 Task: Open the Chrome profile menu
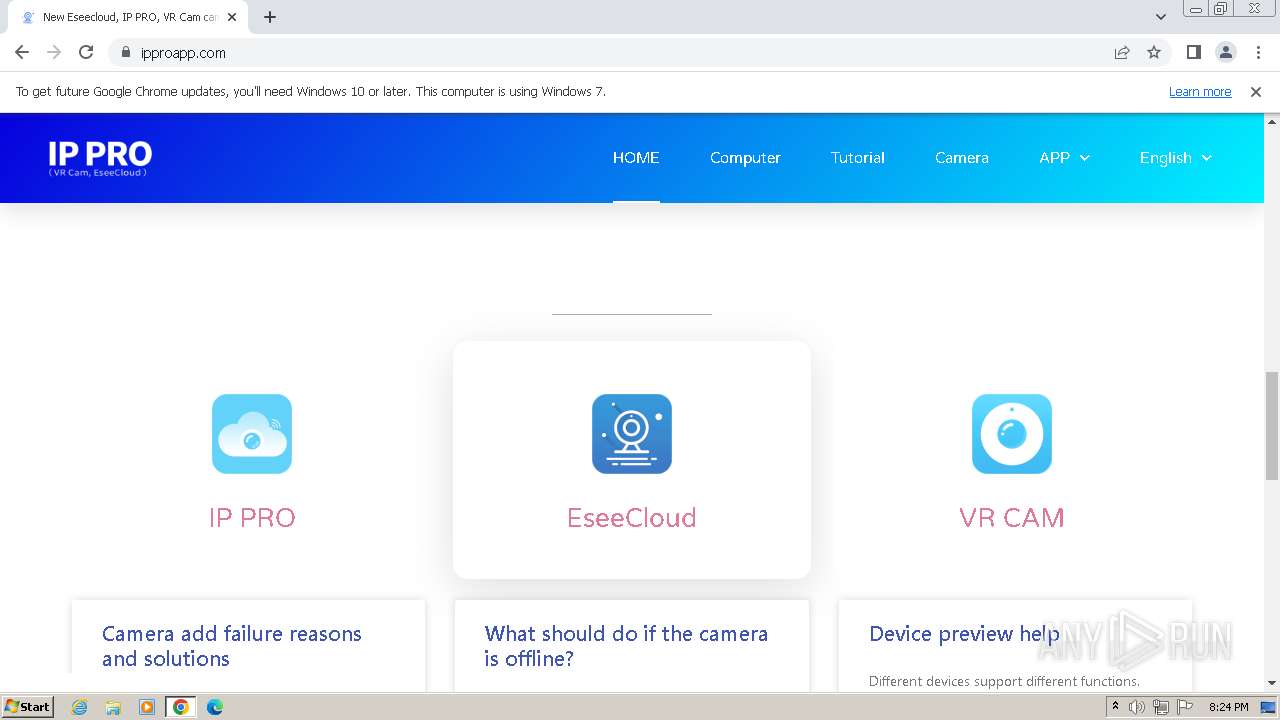[x=1225, y=53]
